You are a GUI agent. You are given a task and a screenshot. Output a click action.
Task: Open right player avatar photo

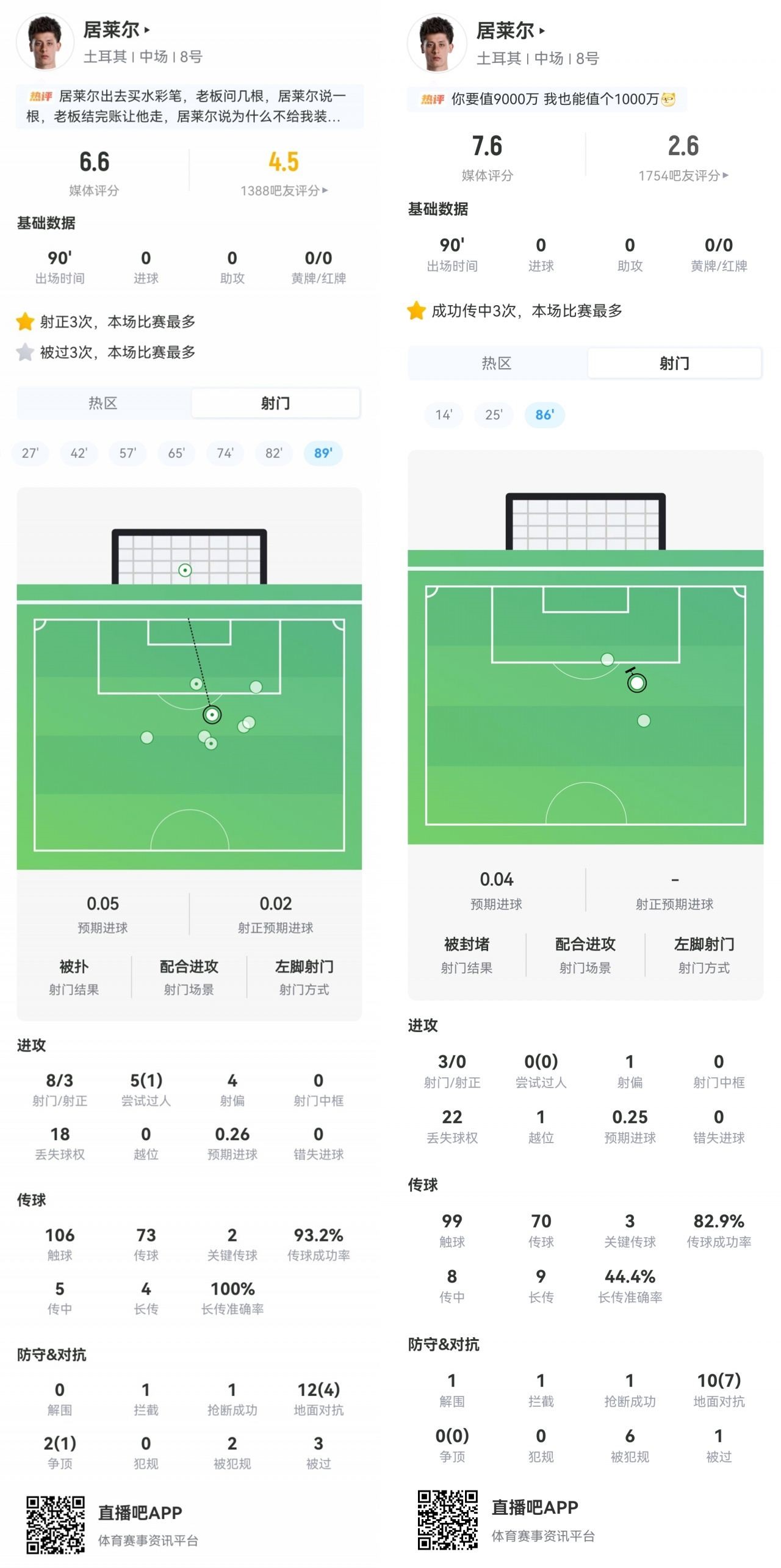[x=436, y=44]
